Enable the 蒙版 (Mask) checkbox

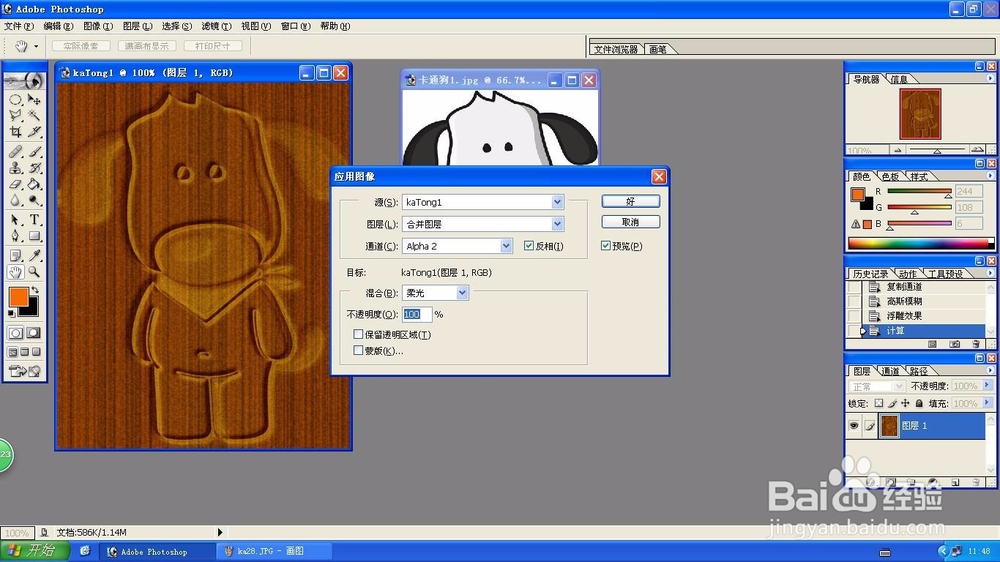pyautogui.click(x=358, y=350)
